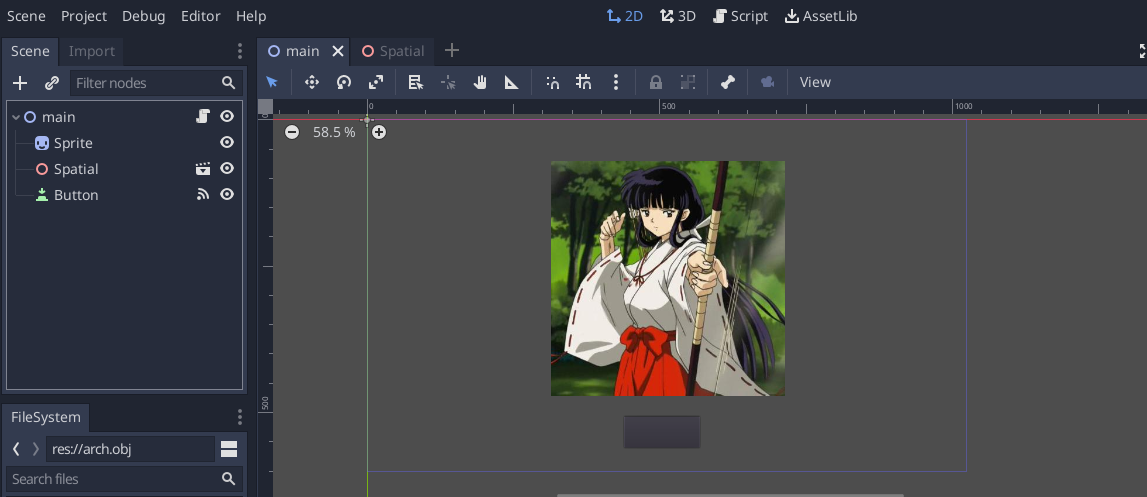
Task: Go to next folder in FileSystem
Action: click(35, 449)
